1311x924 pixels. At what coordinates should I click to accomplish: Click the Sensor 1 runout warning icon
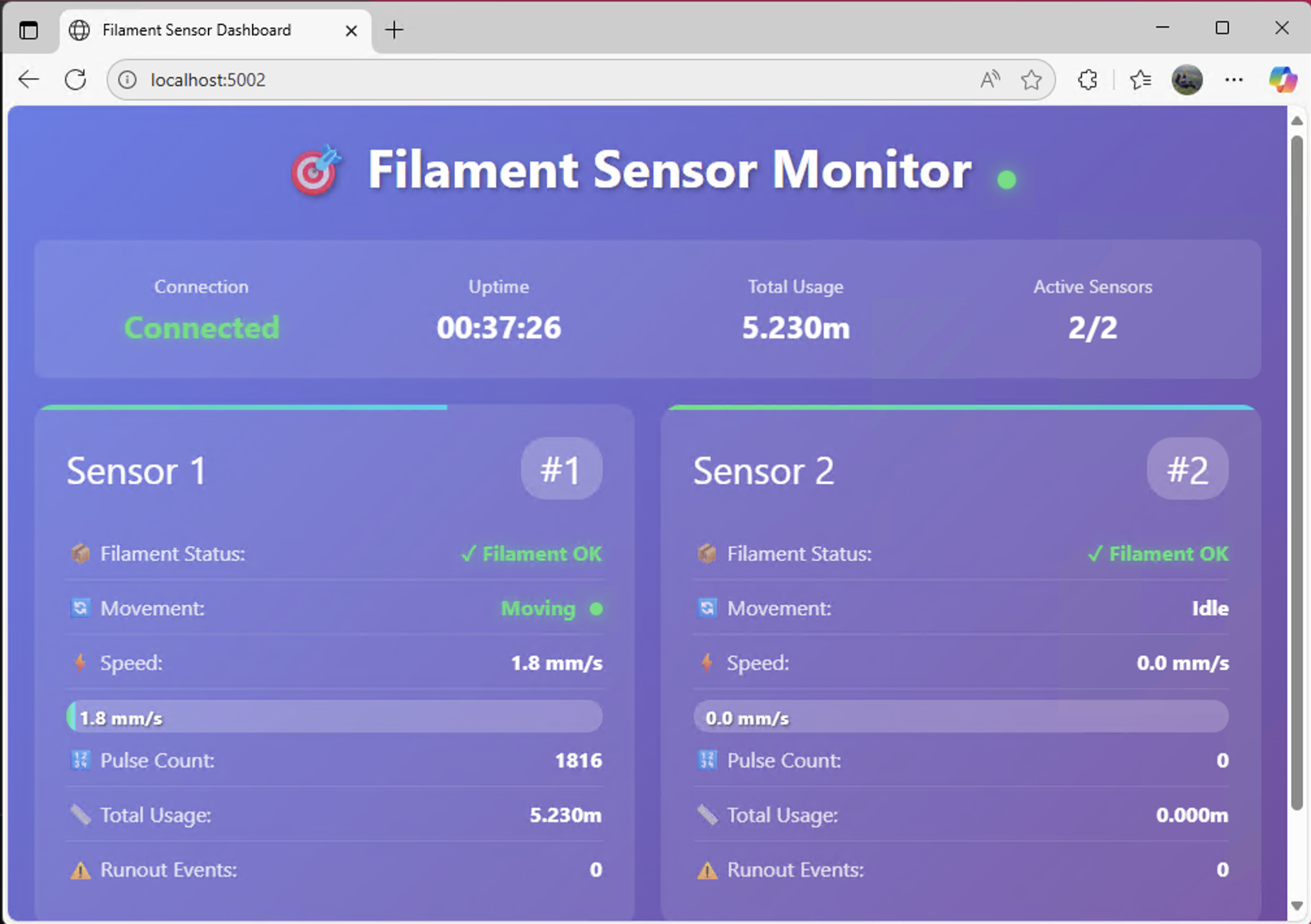pos(81,869)
